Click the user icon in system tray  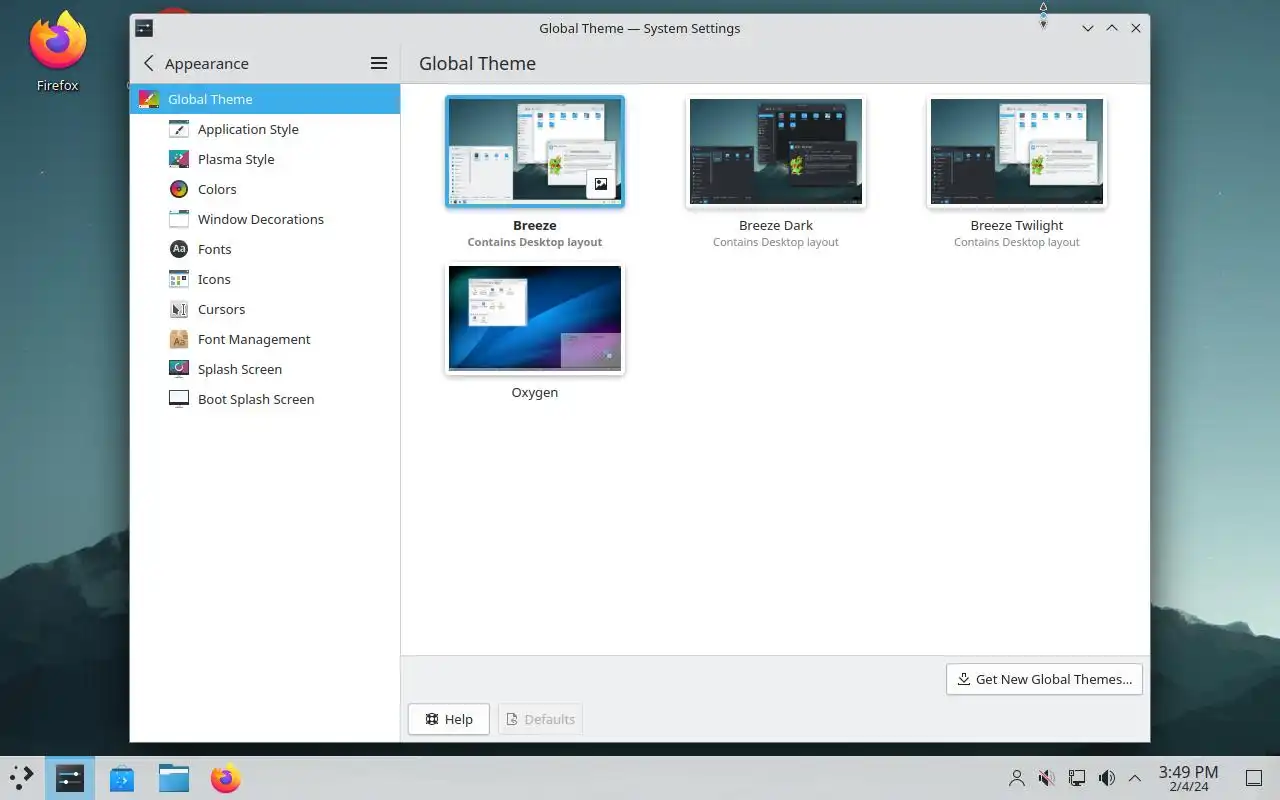1017,778
